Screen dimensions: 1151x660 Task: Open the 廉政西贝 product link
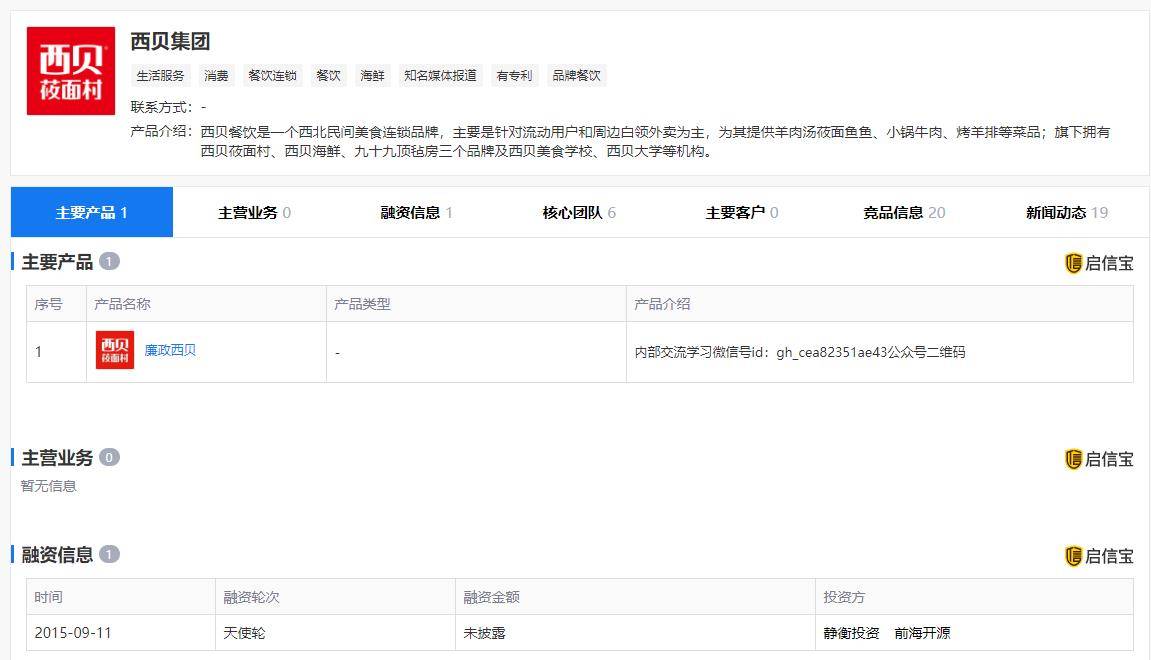[170, 350]
